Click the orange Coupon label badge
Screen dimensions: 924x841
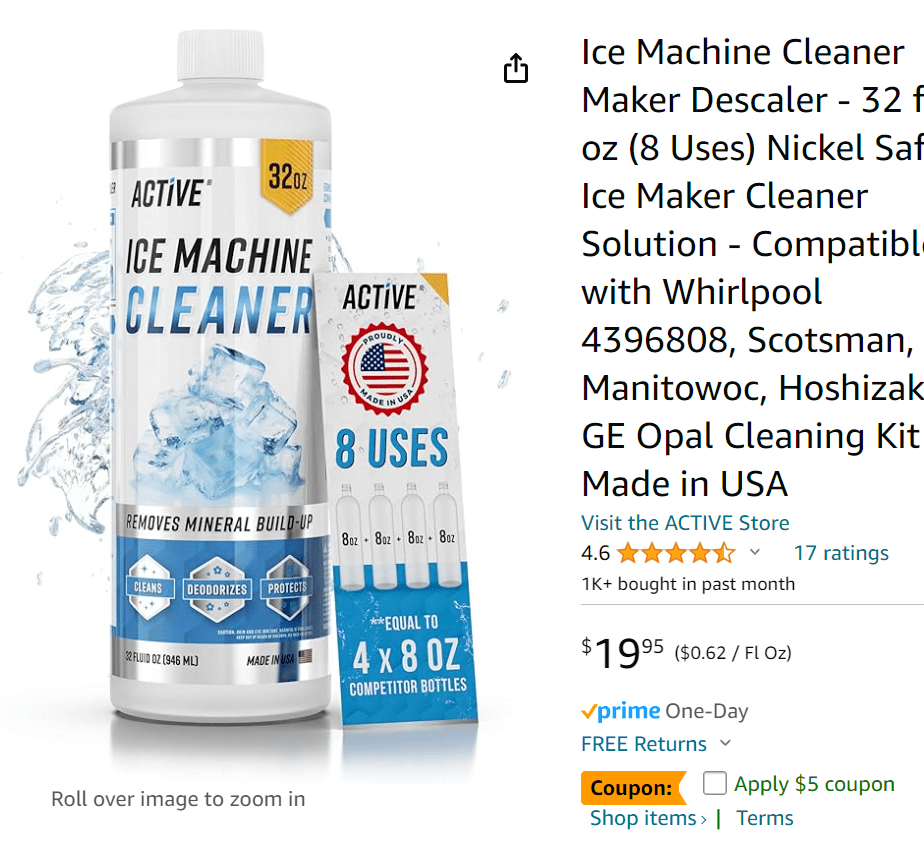point(631,788)
